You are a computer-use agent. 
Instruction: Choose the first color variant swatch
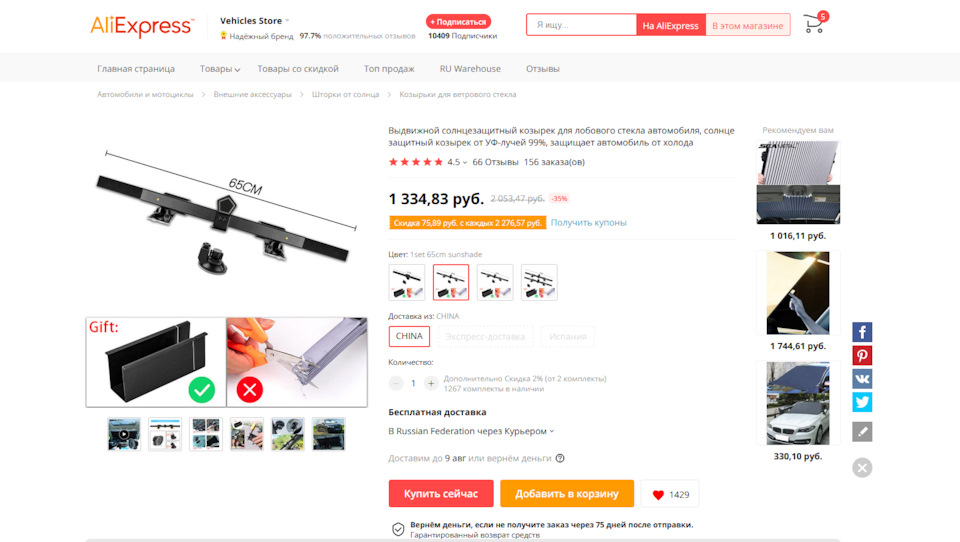[407, 282]
